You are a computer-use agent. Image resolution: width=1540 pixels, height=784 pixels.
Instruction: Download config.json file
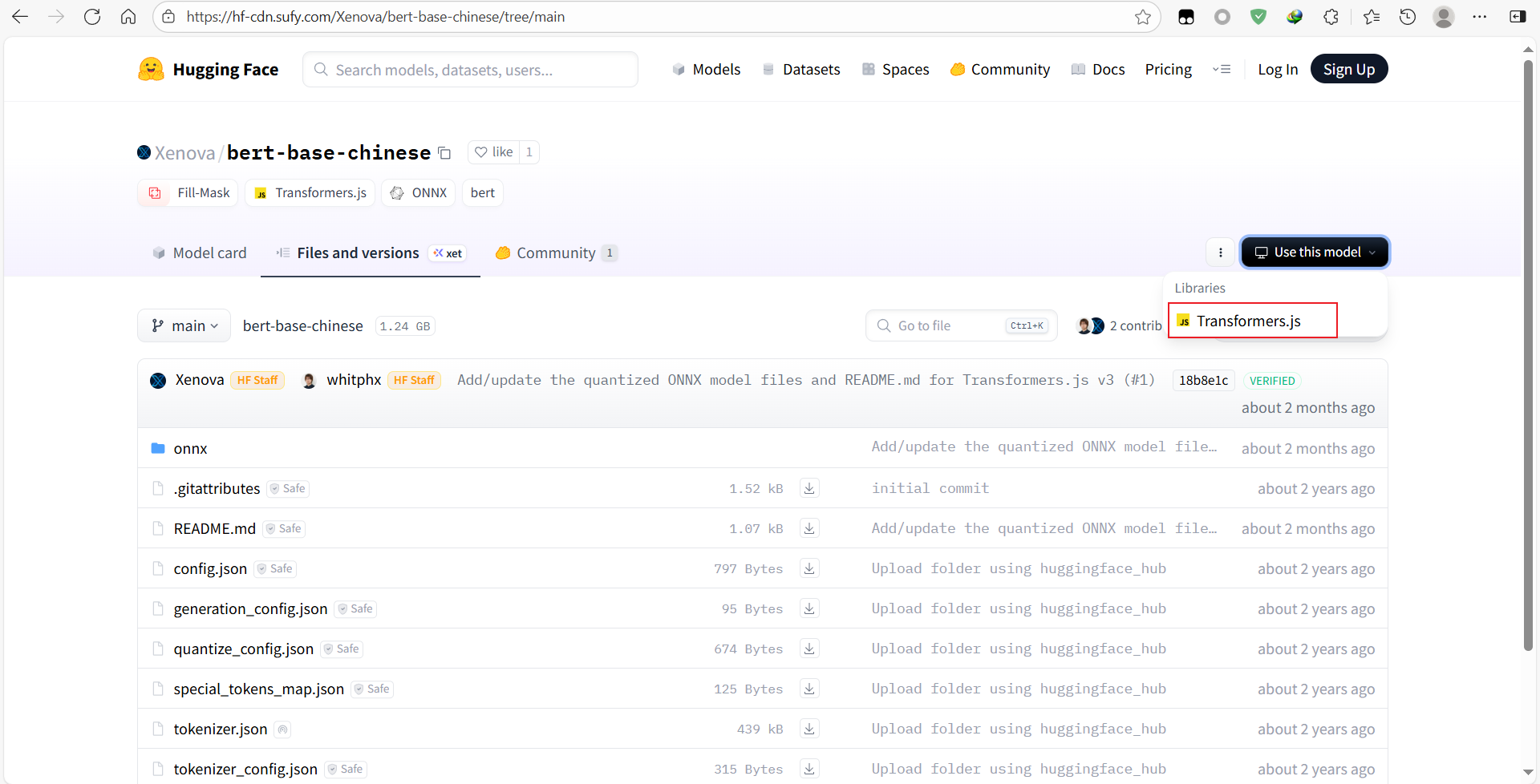809,568
